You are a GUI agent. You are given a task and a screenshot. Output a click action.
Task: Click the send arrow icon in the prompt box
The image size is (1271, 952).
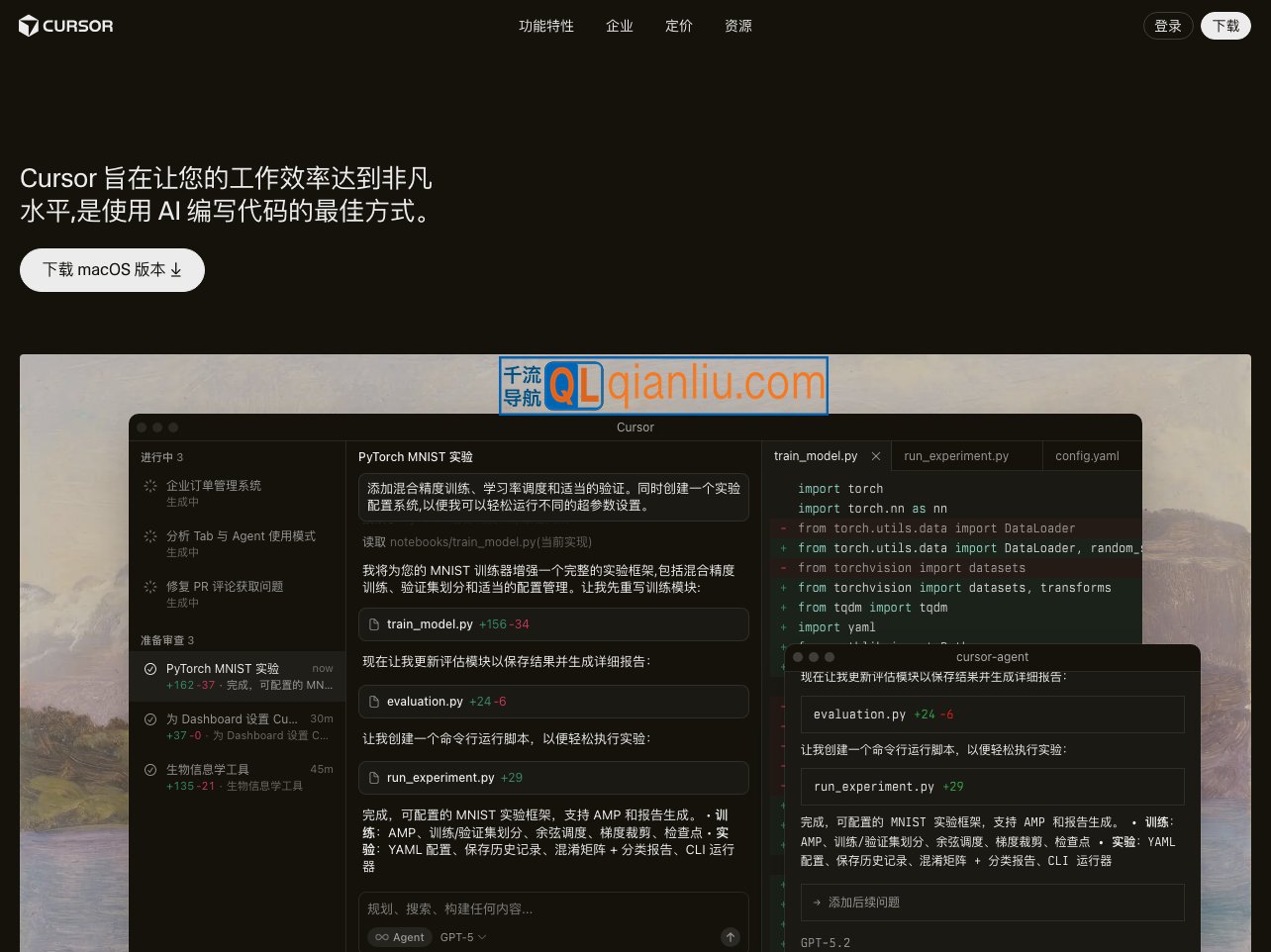click(730, 937)
